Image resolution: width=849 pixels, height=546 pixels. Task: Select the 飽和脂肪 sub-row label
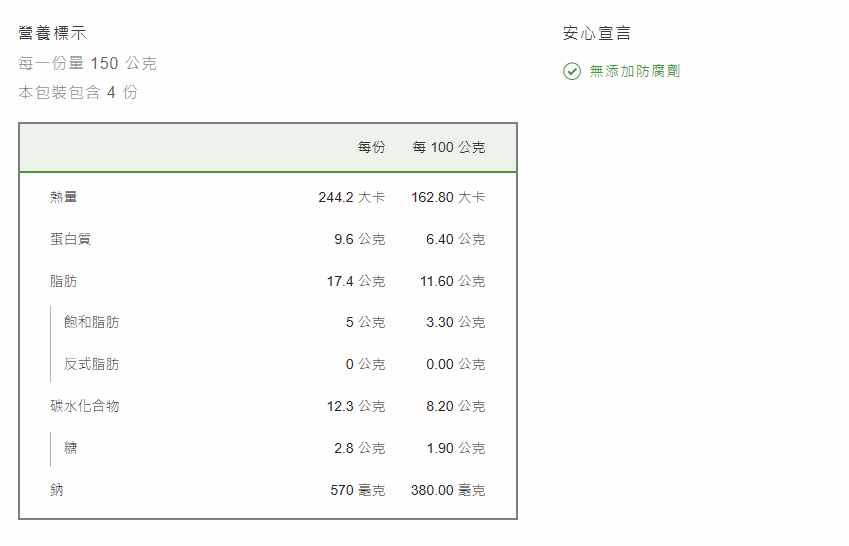91,322
